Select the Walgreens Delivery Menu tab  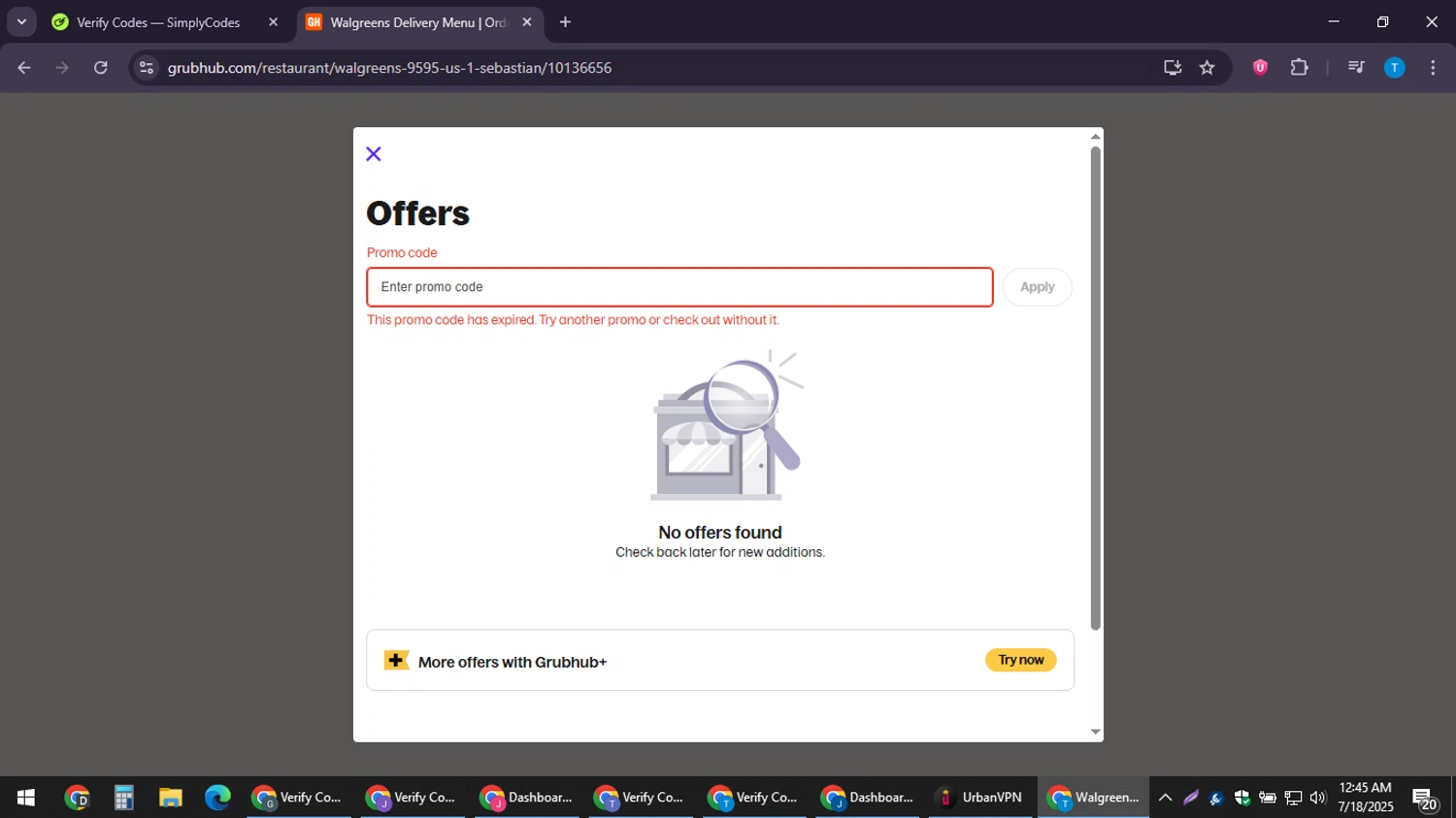click(x=417, y=22)
